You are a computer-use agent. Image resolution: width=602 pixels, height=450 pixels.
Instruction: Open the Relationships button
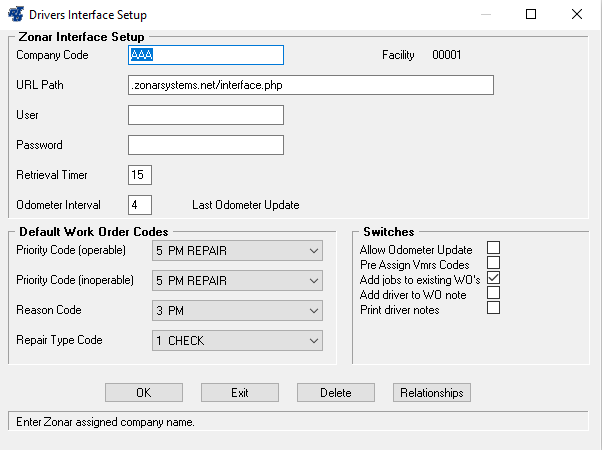point(432,393)
